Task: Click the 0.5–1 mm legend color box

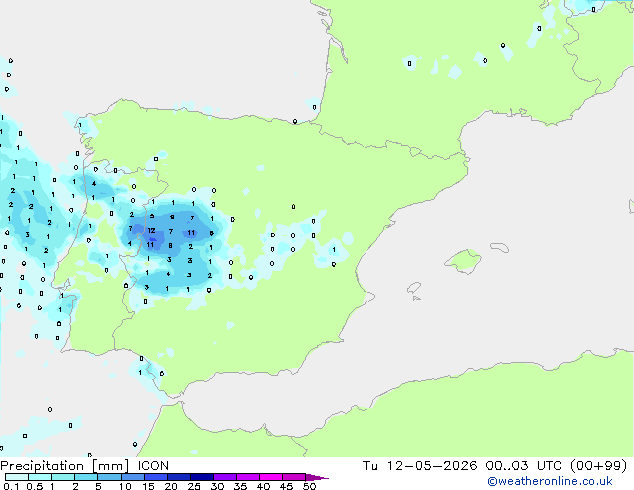Action: [40, 477]
